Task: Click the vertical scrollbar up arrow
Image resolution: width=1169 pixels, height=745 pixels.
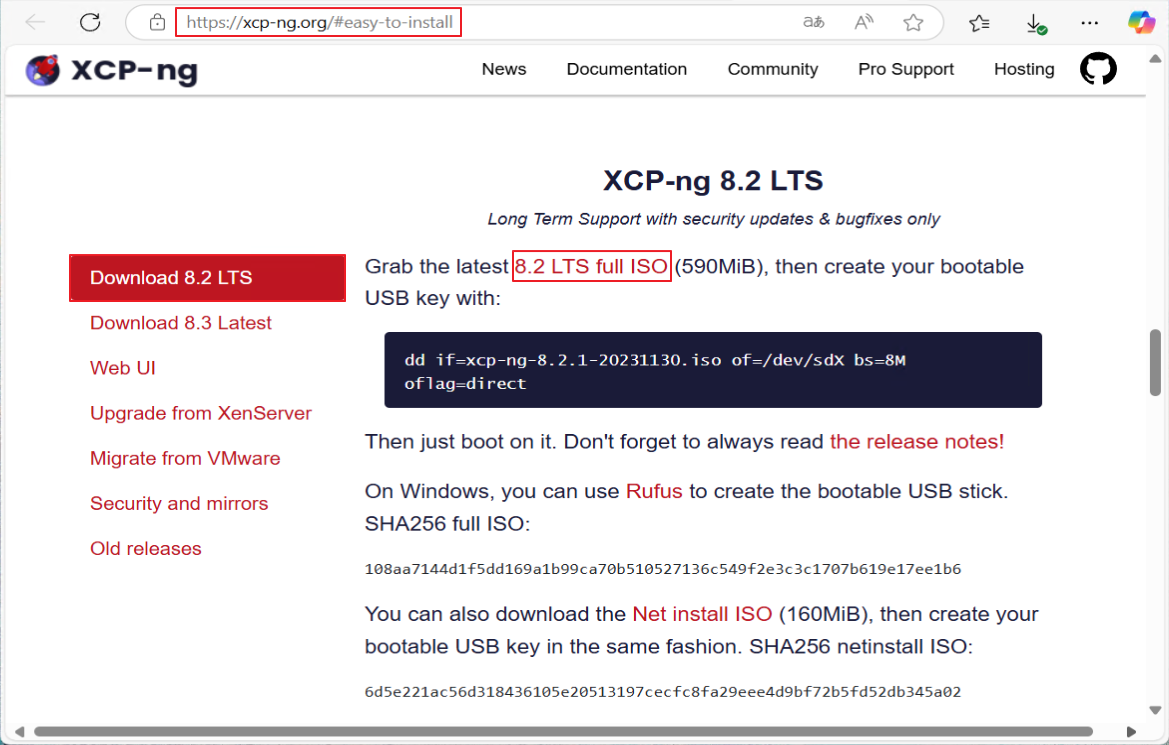Action: pyautogui.click(x=1155, y=58)
